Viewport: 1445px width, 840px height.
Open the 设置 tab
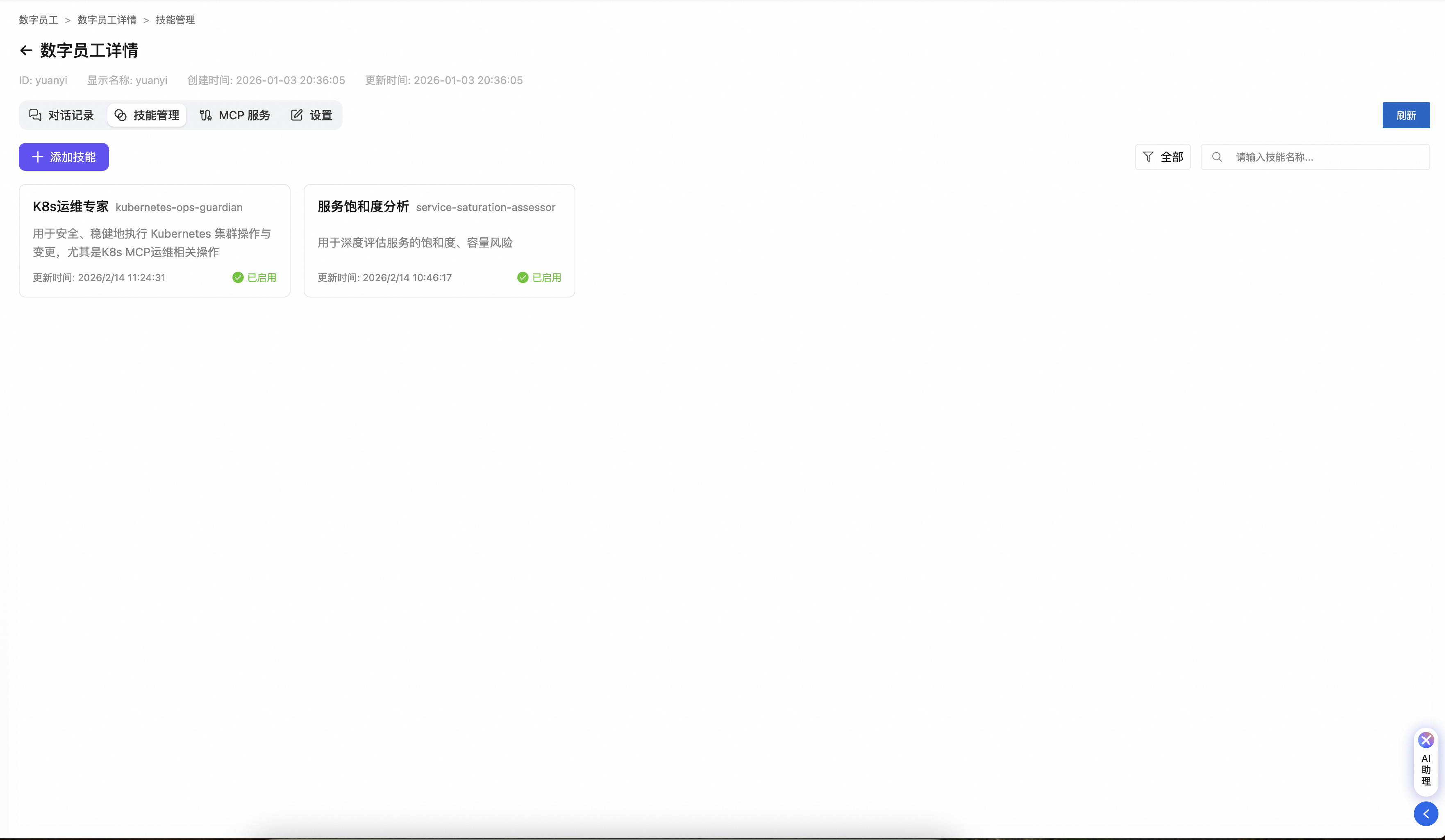pos(311,115)
